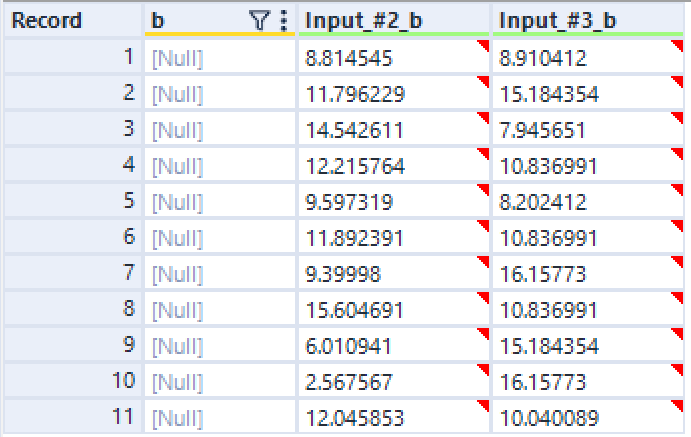Click cell value 7.945651

click(542, 130)
